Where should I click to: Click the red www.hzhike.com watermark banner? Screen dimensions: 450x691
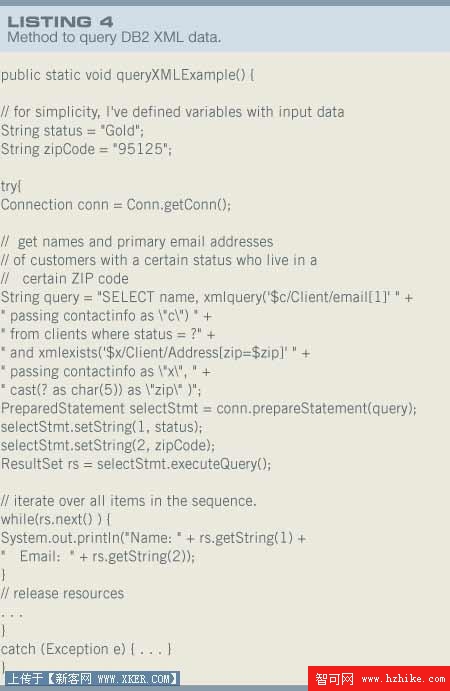coord(379,679)
